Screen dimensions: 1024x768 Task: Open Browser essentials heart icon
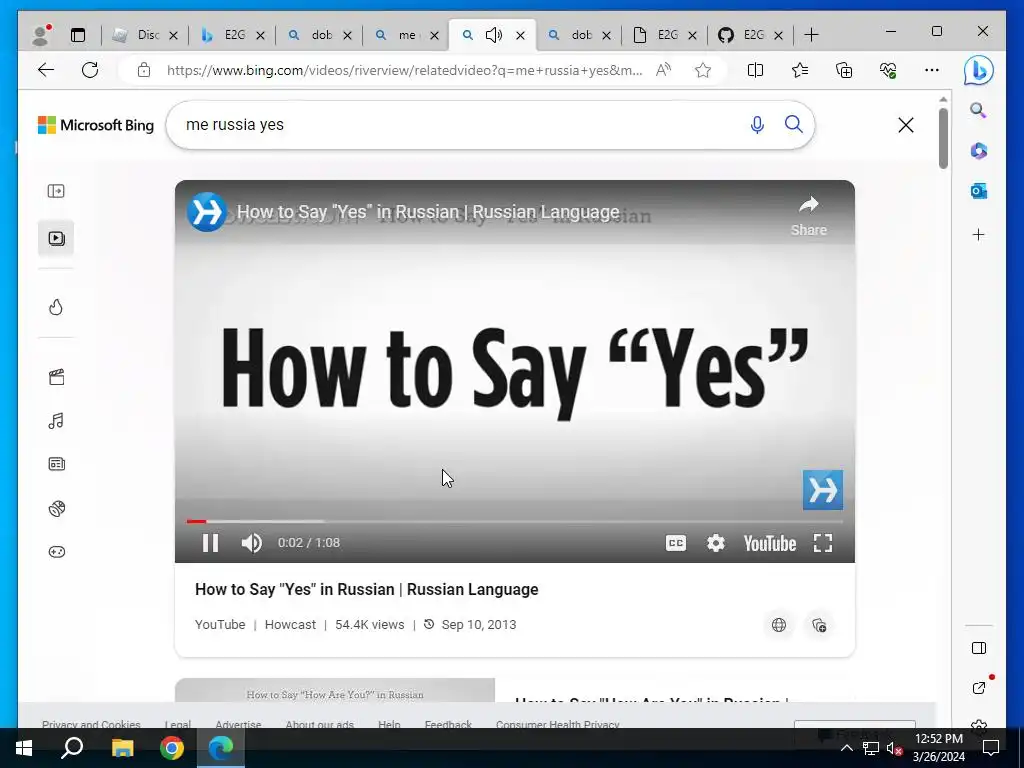coord(888,70)
